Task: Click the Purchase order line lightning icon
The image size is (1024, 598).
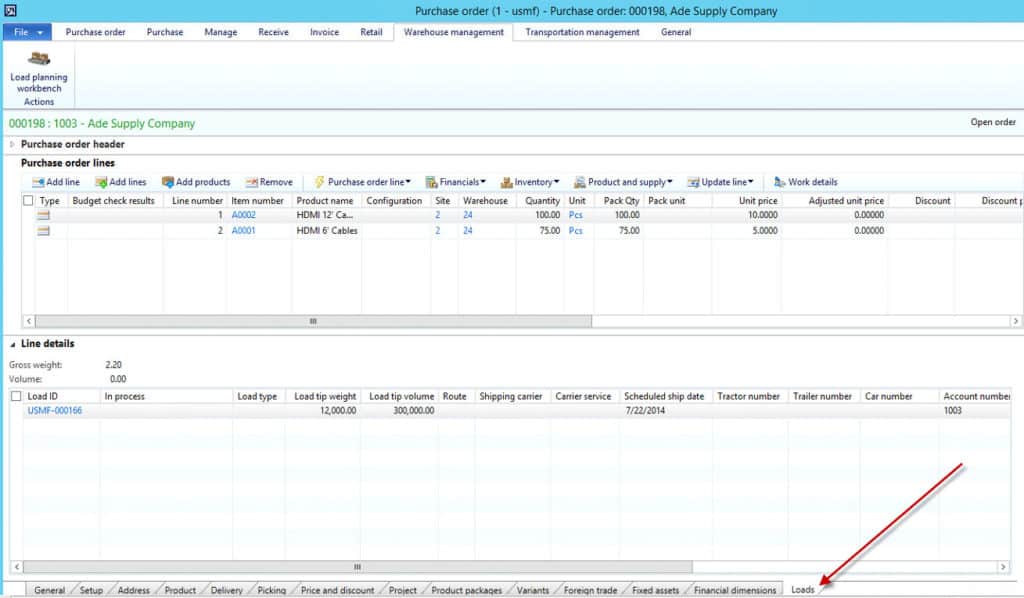Action: click(x=319, y=182)
